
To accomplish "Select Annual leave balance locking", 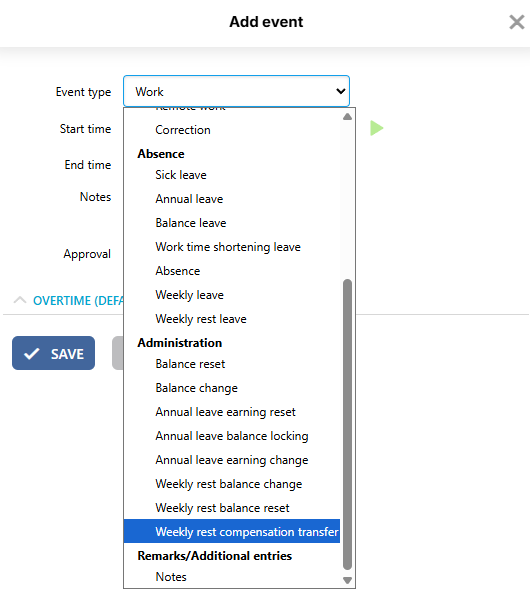I will (232, 436).
